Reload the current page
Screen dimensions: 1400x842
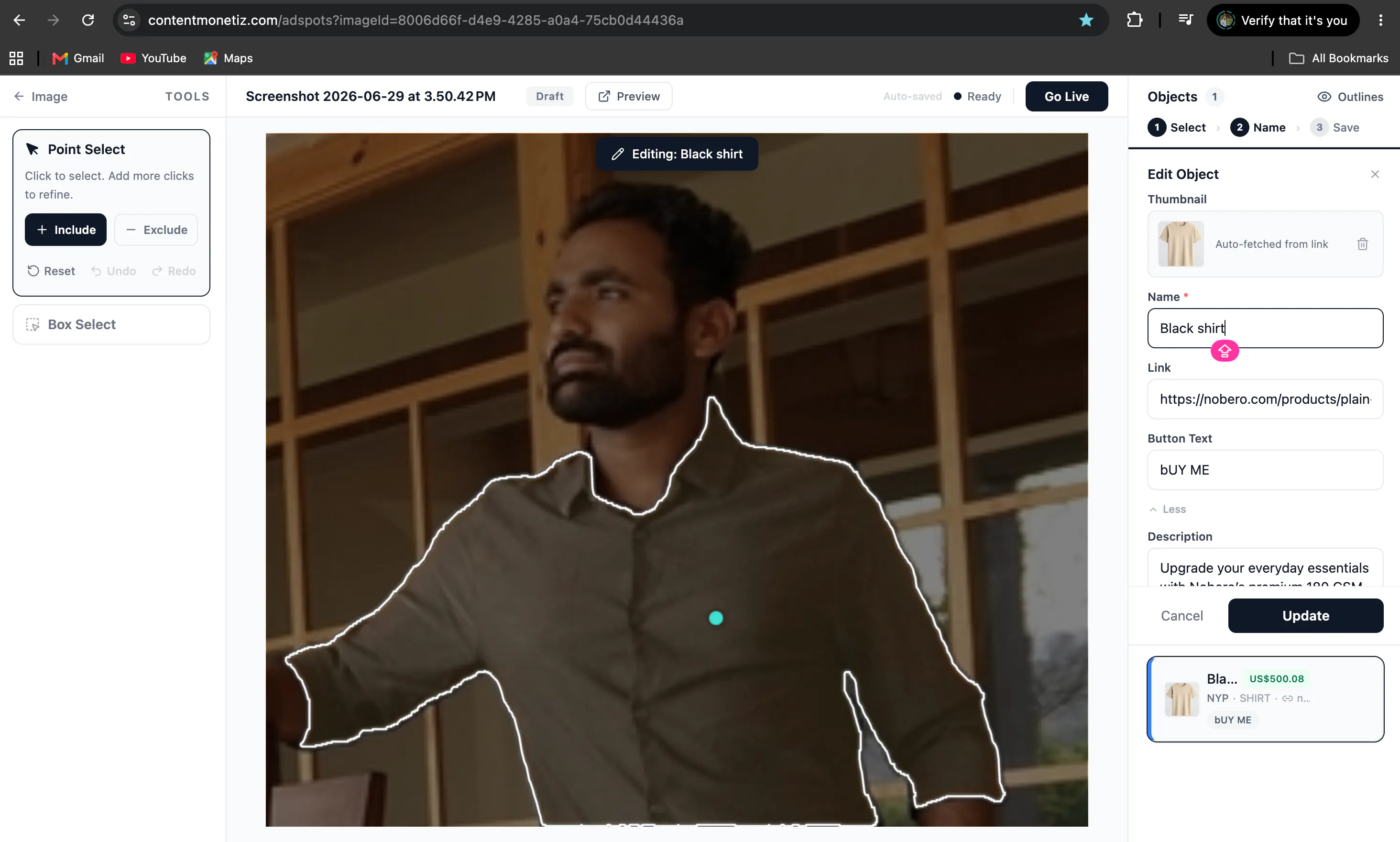(x=88, y=21)
